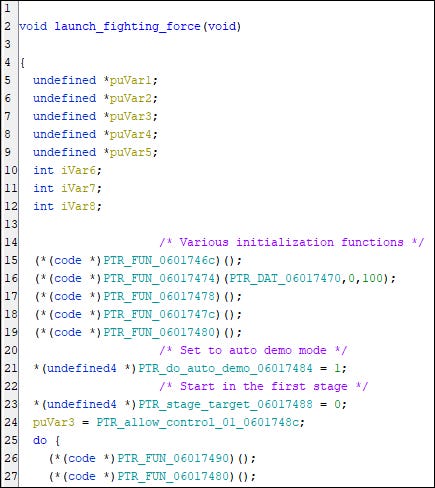435x488 pixels.
Task: Click PTR_FUN_0601746c function pointer
Action: pyautogui.click(x=159, y=260)
